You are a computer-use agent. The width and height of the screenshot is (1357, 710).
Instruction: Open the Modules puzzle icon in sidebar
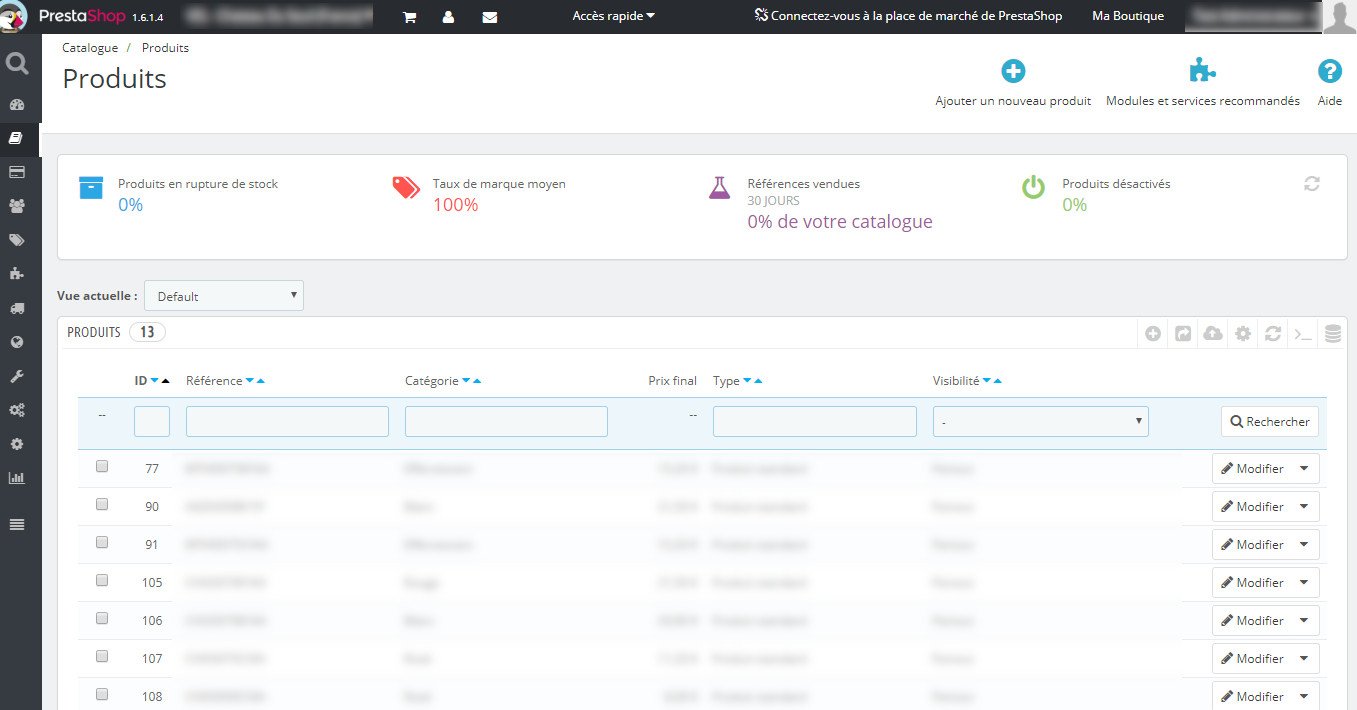[x=16, y=274]
